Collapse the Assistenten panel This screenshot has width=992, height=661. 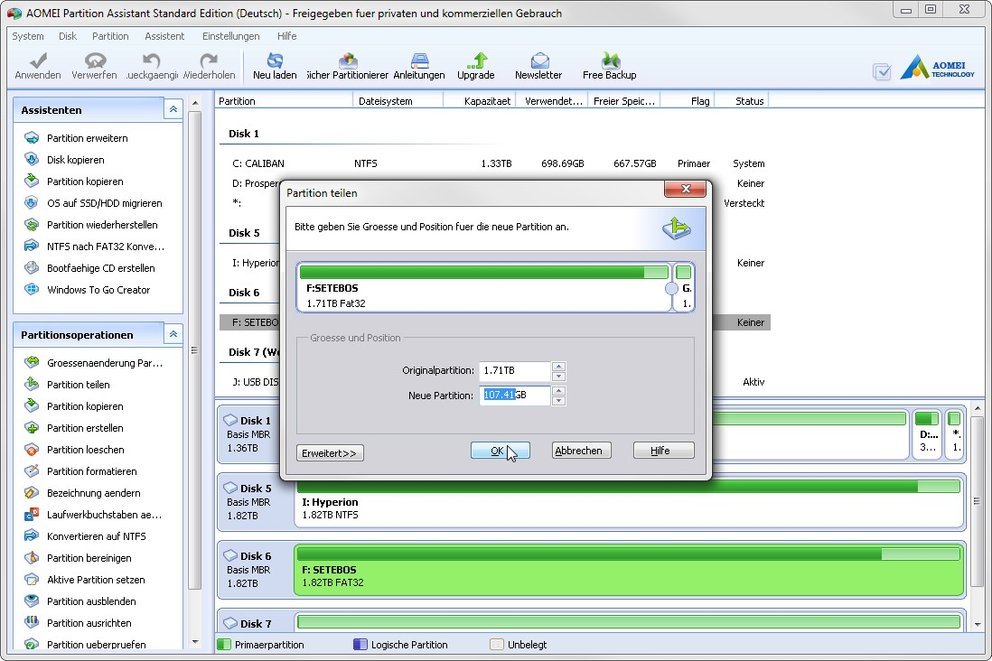point(173,109)
